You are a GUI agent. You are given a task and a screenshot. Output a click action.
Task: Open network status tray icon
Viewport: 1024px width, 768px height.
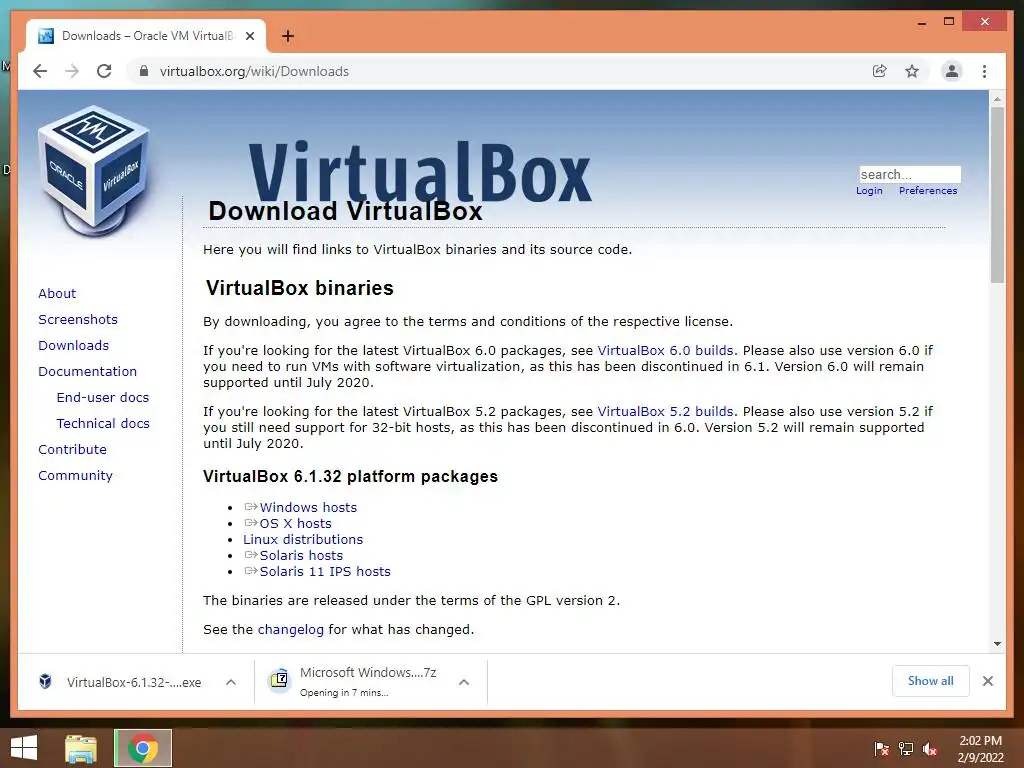[906, 749]
